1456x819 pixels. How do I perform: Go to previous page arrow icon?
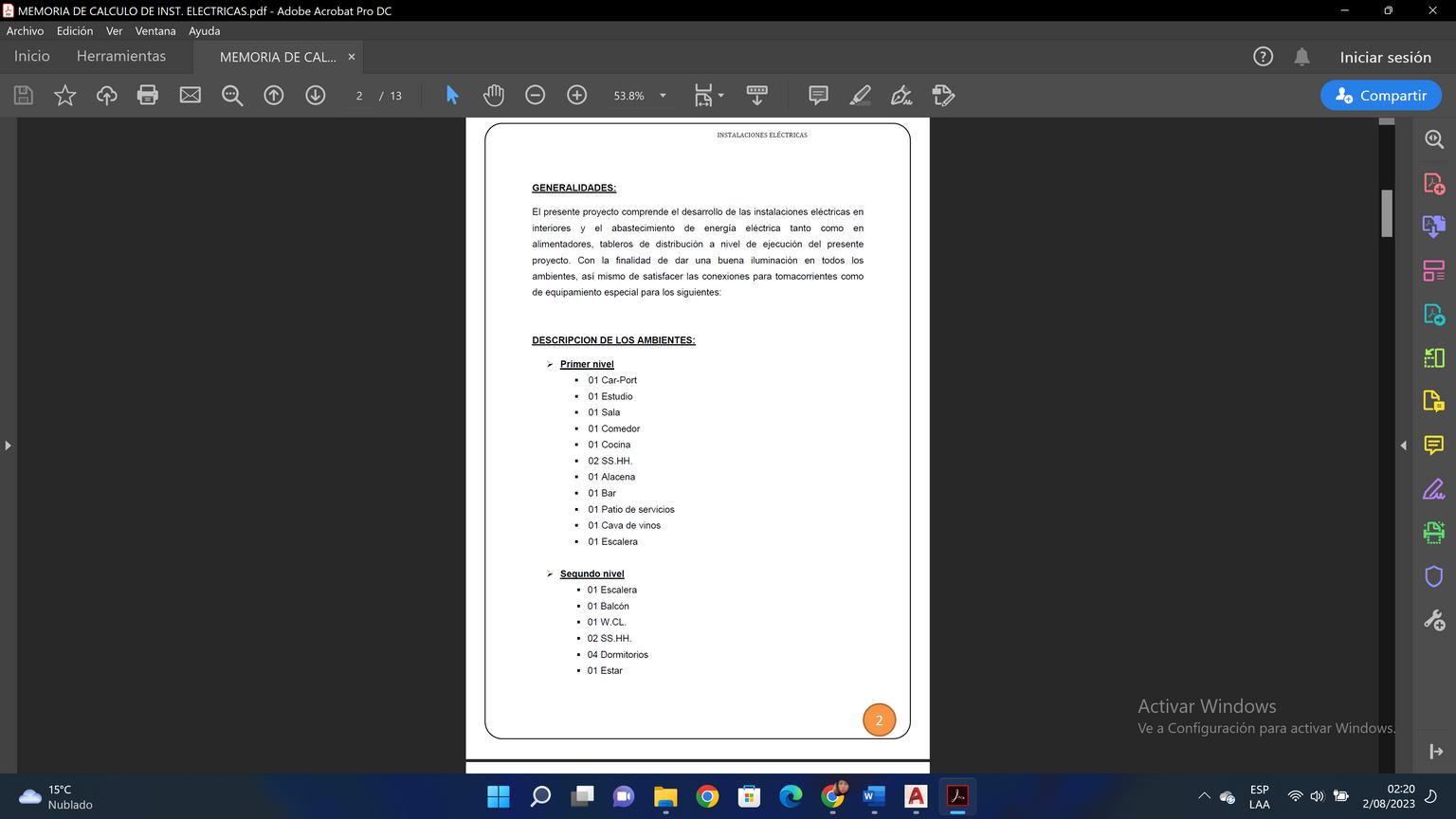coord(274,95)
